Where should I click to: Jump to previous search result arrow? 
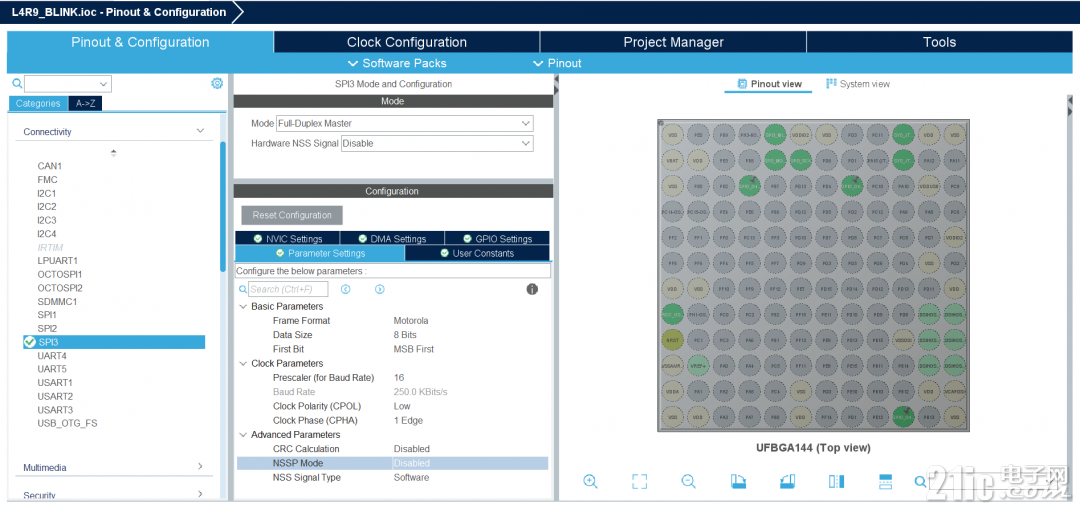click(x=346, y=289)
